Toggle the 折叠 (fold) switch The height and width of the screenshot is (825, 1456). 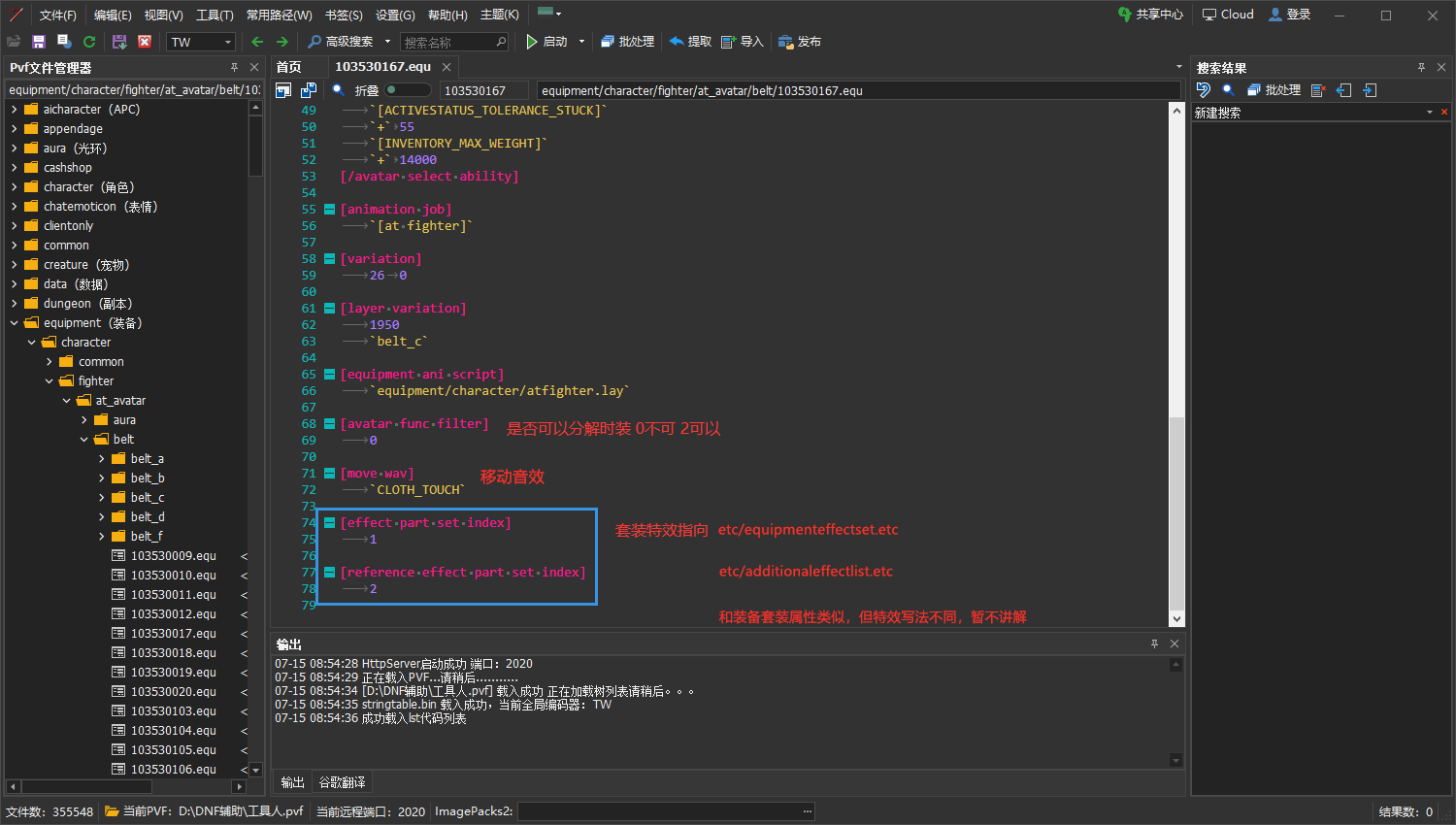coord(406,90)
